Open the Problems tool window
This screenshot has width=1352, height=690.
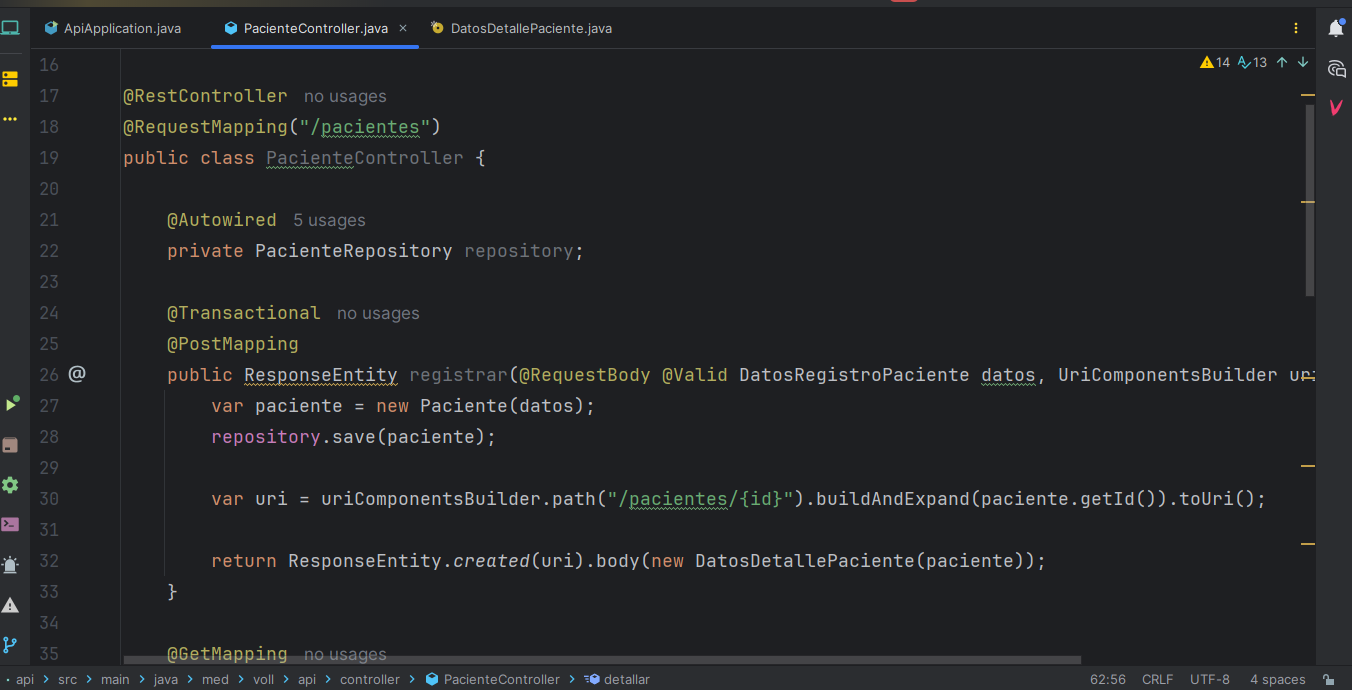tap(10, 605)
